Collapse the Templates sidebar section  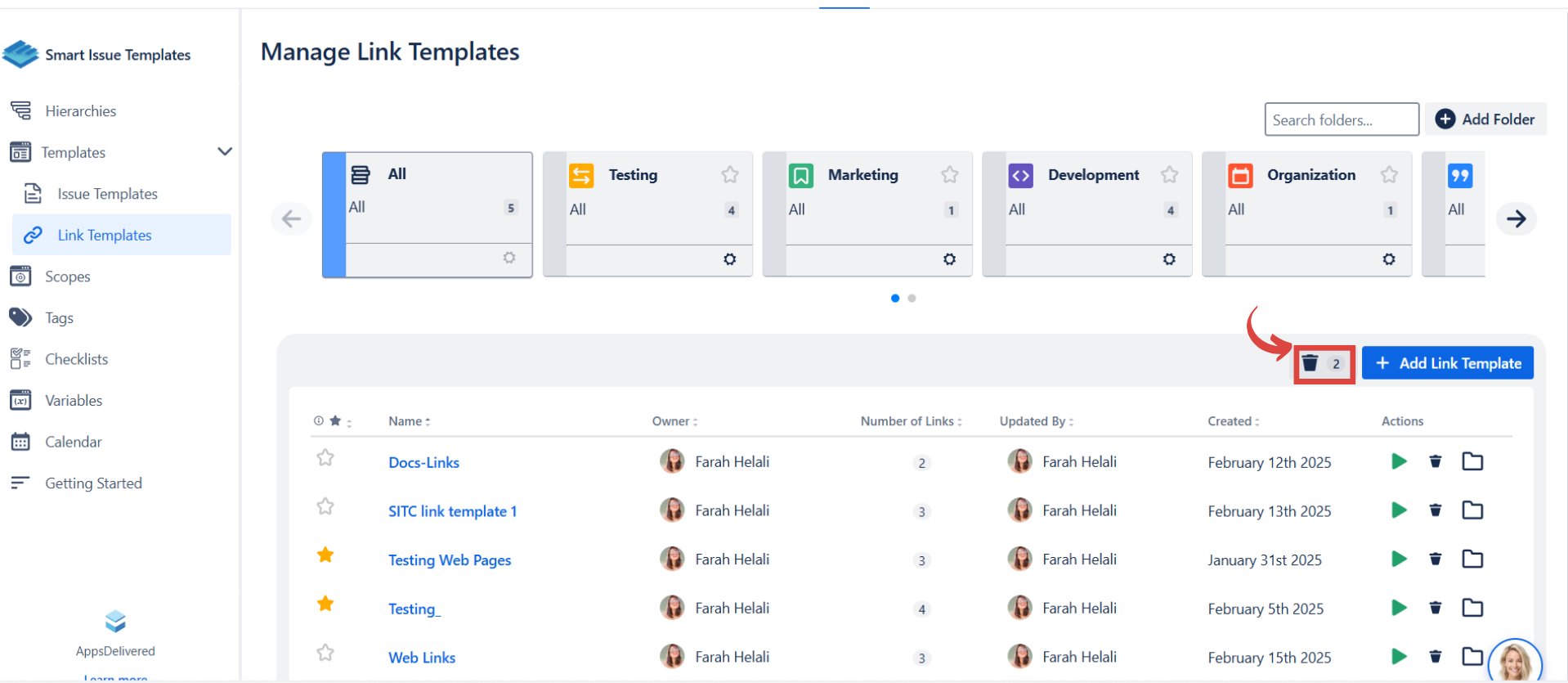pyautogui.click(x=225, y=152)
